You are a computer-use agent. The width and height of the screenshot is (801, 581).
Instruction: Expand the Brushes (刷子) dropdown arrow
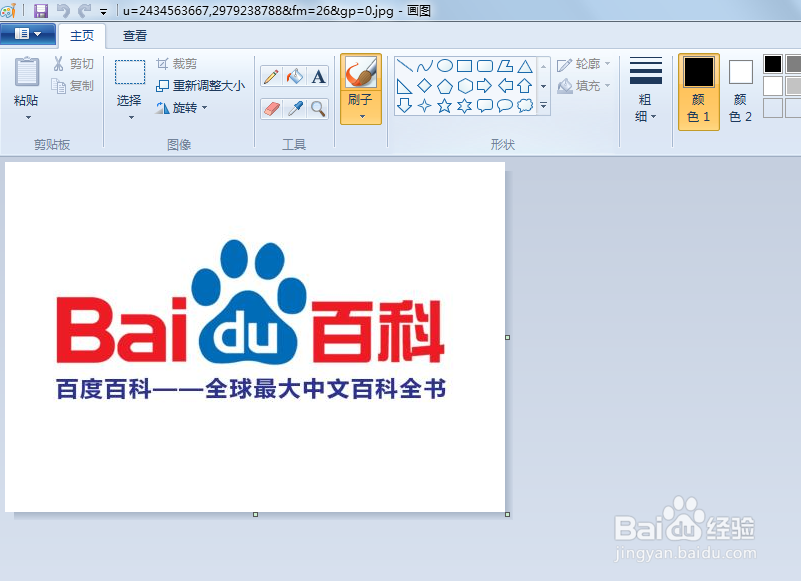362,117
